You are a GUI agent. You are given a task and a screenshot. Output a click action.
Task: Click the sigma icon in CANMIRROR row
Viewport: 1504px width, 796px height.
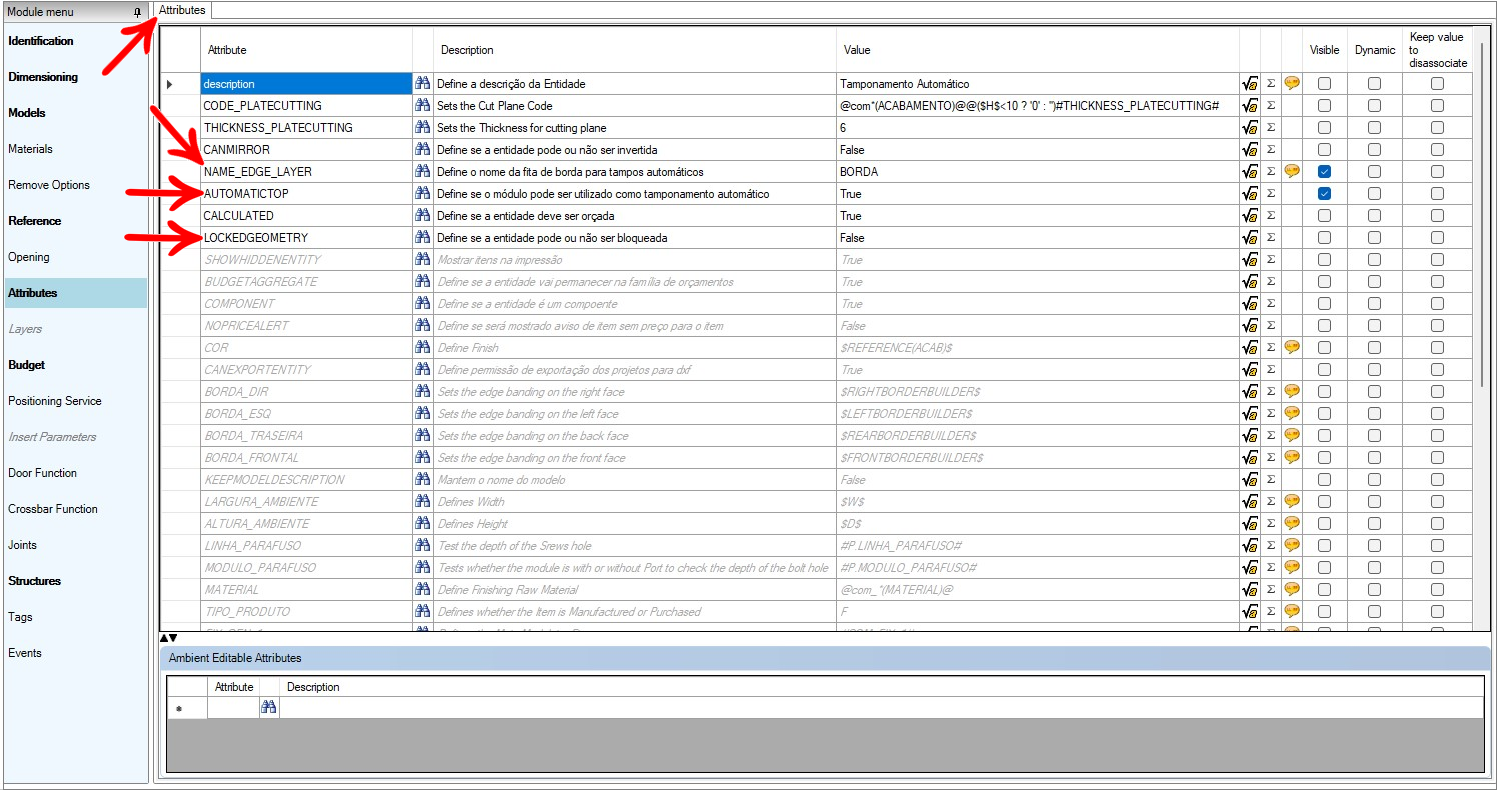tap(1271, 150)
